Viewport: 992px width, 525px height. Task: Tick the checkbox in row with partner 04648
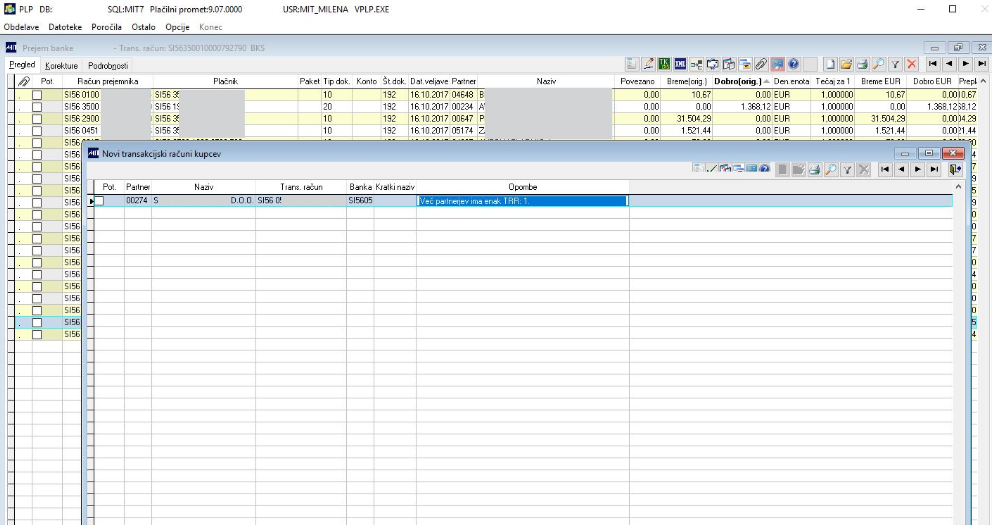37,95
